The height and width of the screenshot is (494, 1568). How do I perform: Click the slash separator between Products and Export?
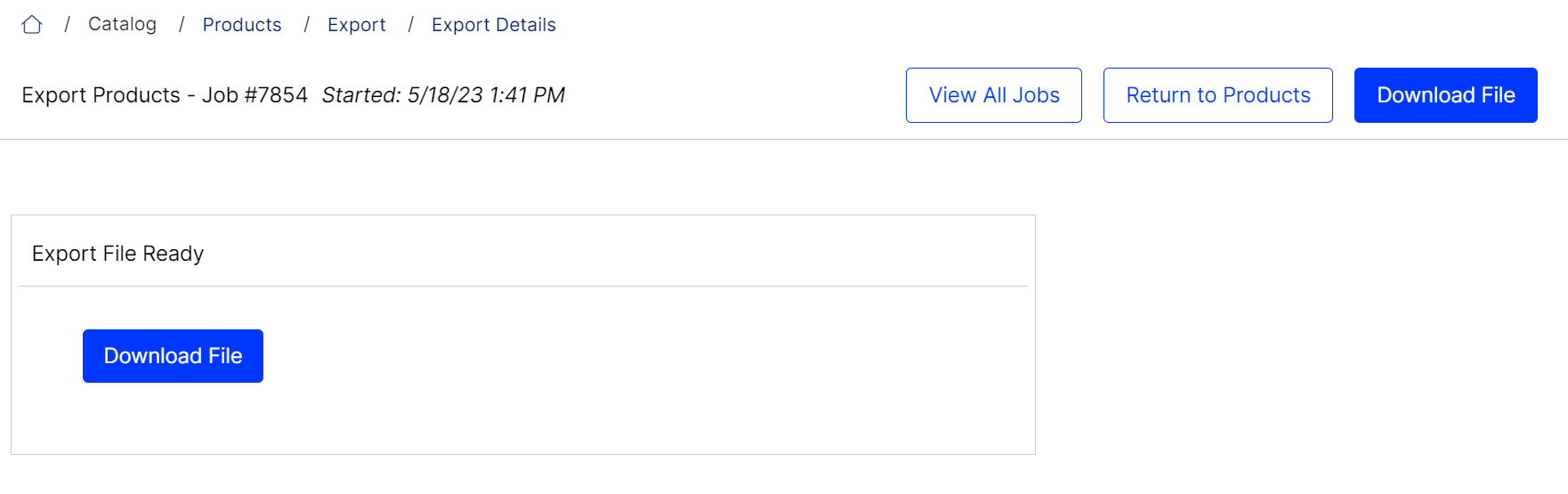[x=306, y=25]
